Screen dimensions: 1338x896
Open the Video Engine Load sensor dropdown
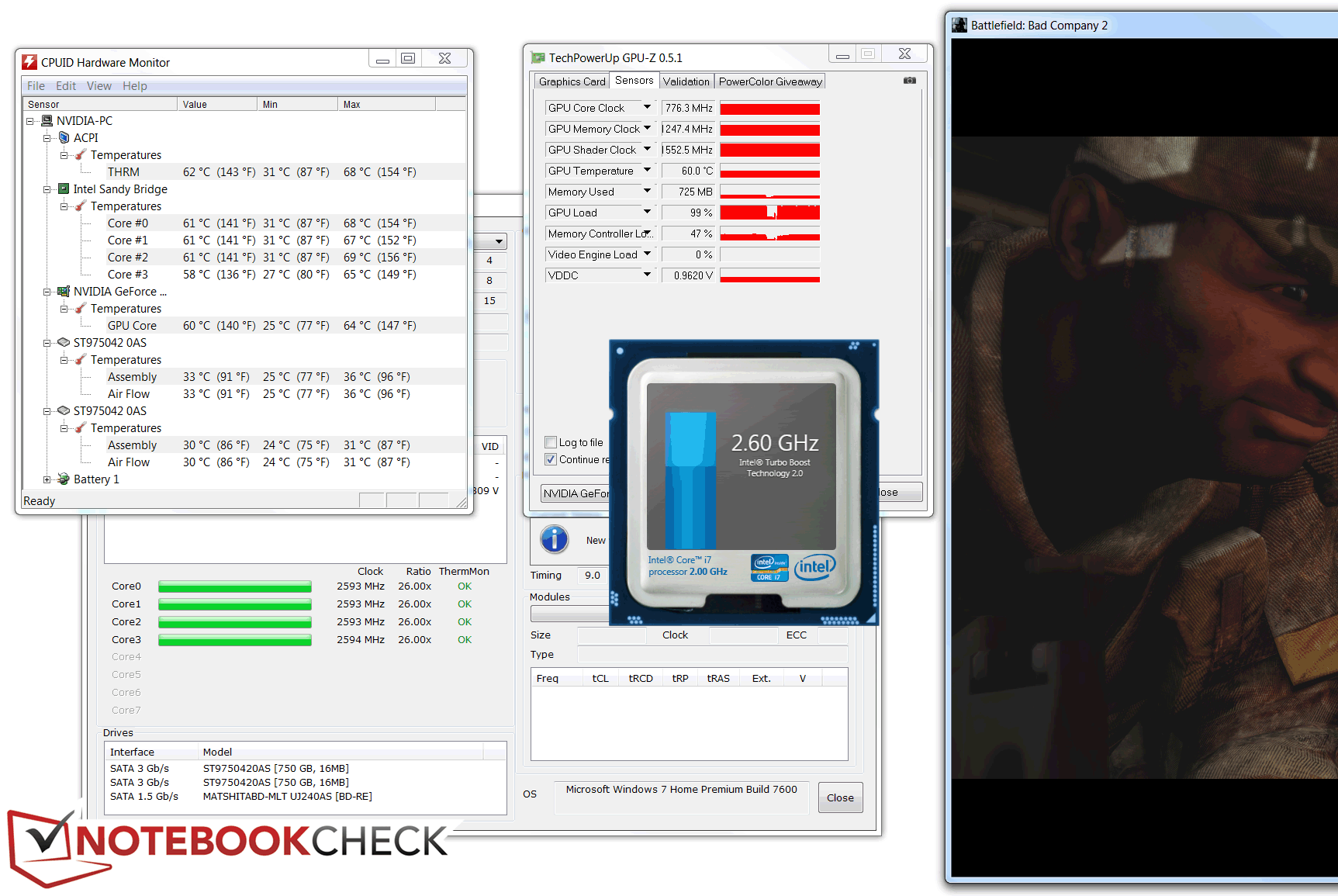[x=647, y=254]
